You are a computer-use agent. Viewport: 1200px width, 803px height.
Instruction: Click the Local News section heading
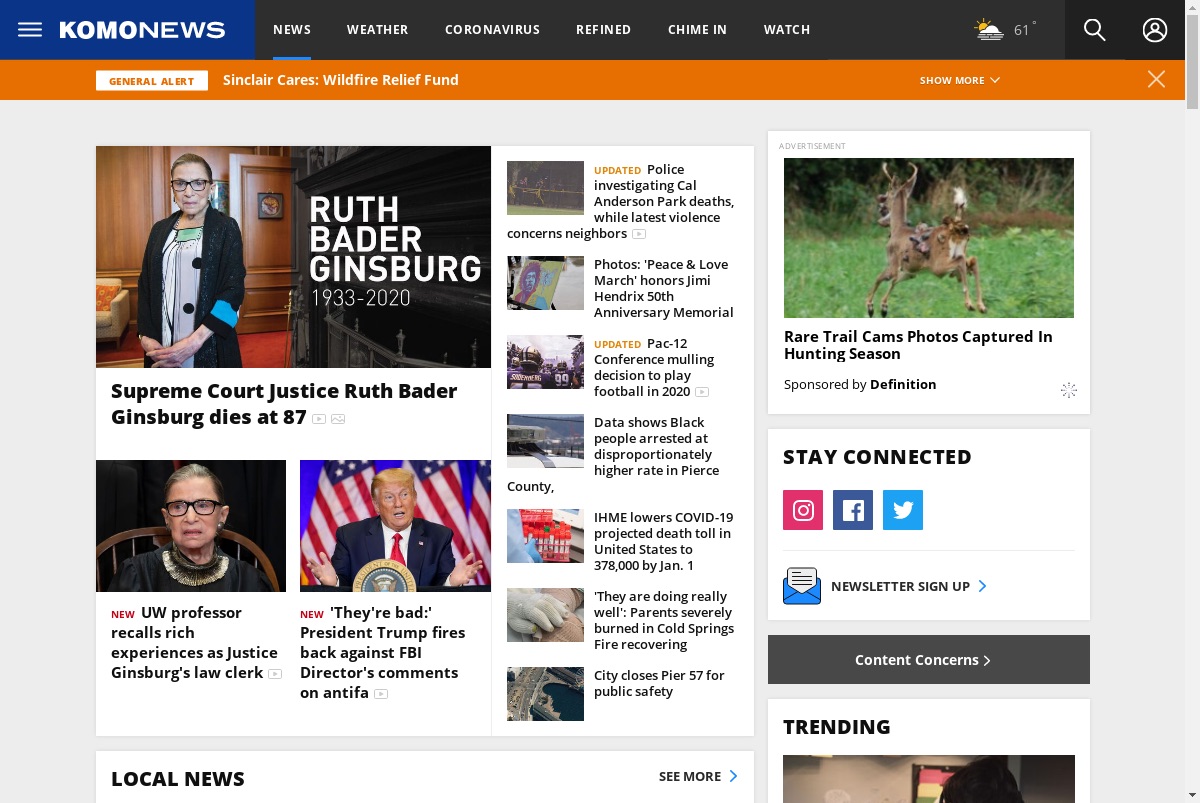tap(178, 779)
